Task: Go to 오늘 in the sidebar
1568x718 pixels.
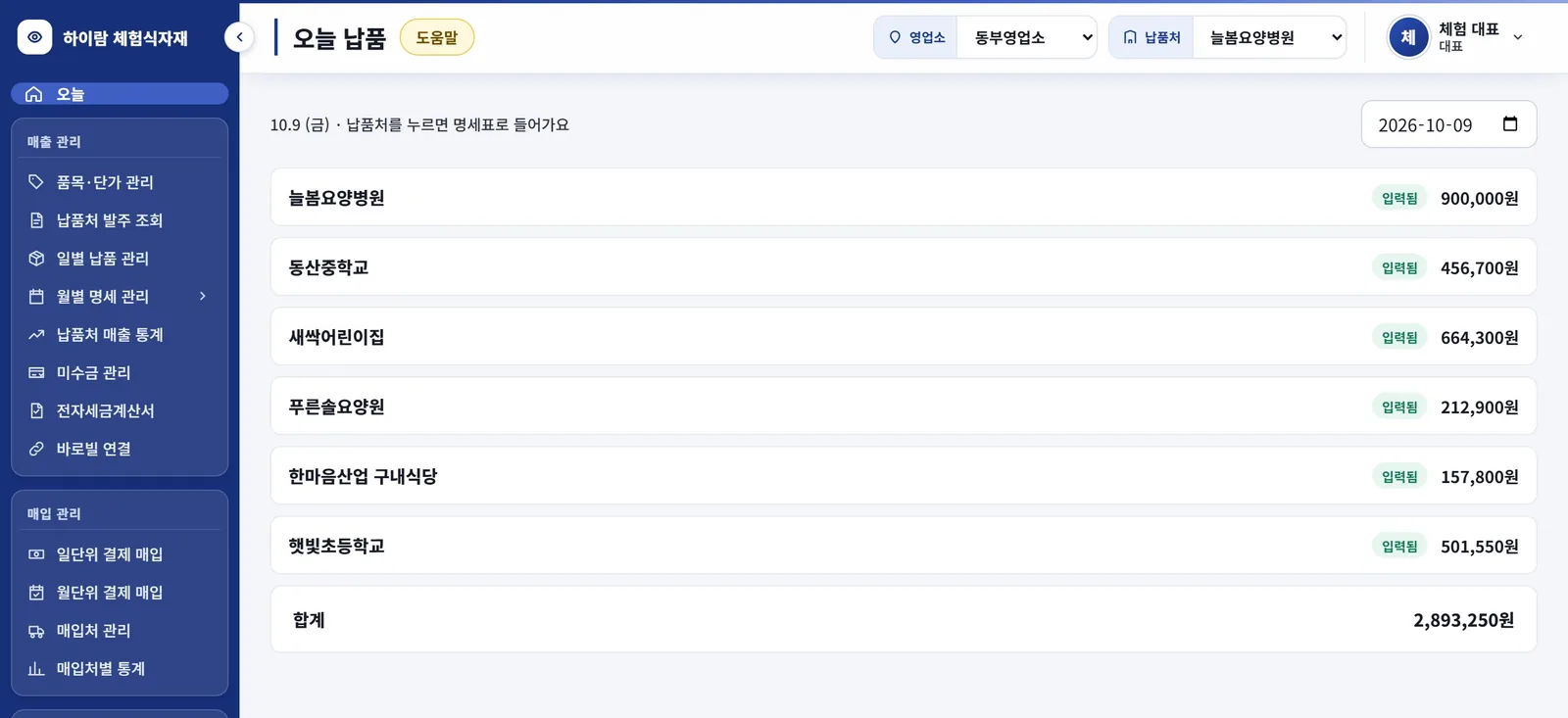Action: tap(120, 94)
